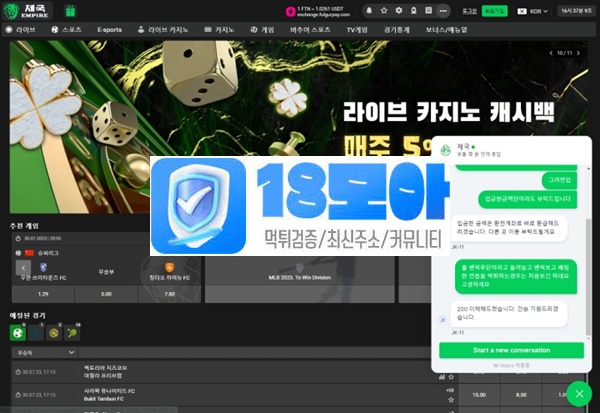This screenshot has height=413, width=600.
Task: Select the table tennis paddle filter
Action: [x=72, y=333]
